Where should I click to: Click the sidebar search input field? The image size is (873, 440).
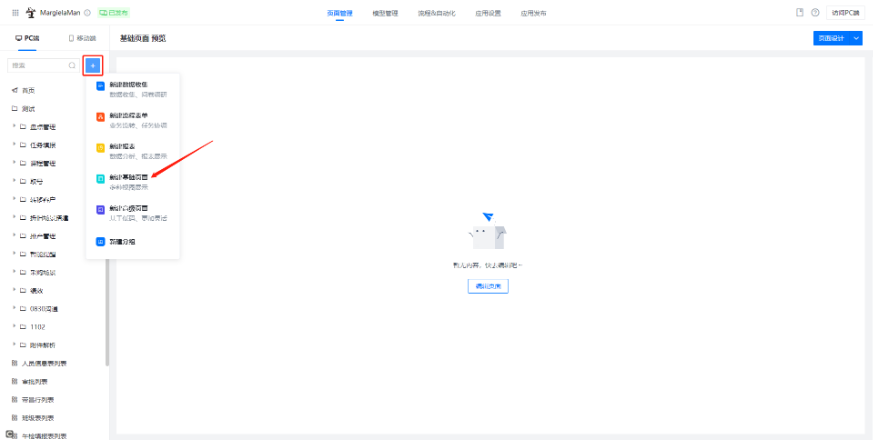(36, 65)
